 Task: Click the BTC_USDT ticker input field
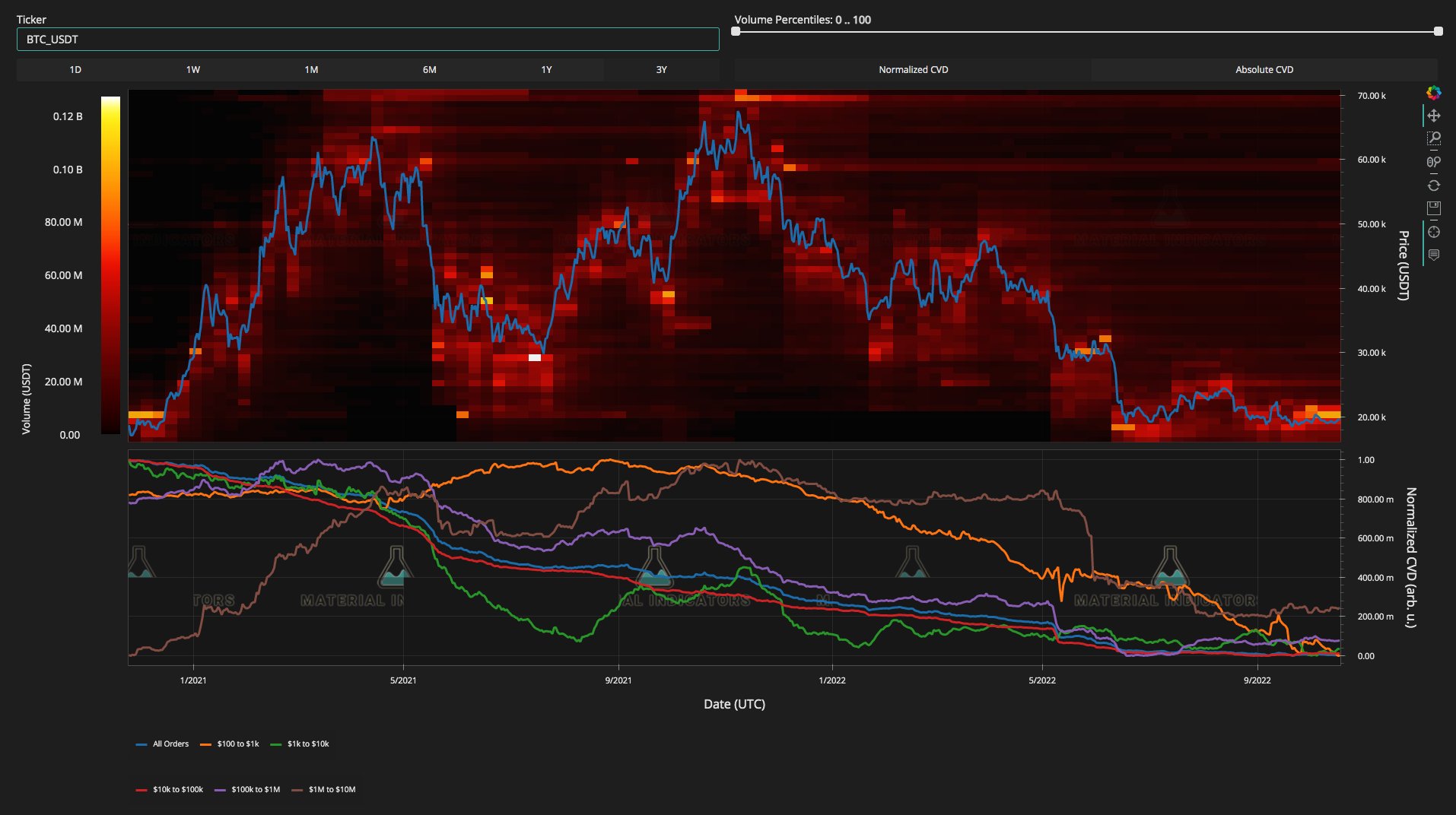[x=367, y=40]
